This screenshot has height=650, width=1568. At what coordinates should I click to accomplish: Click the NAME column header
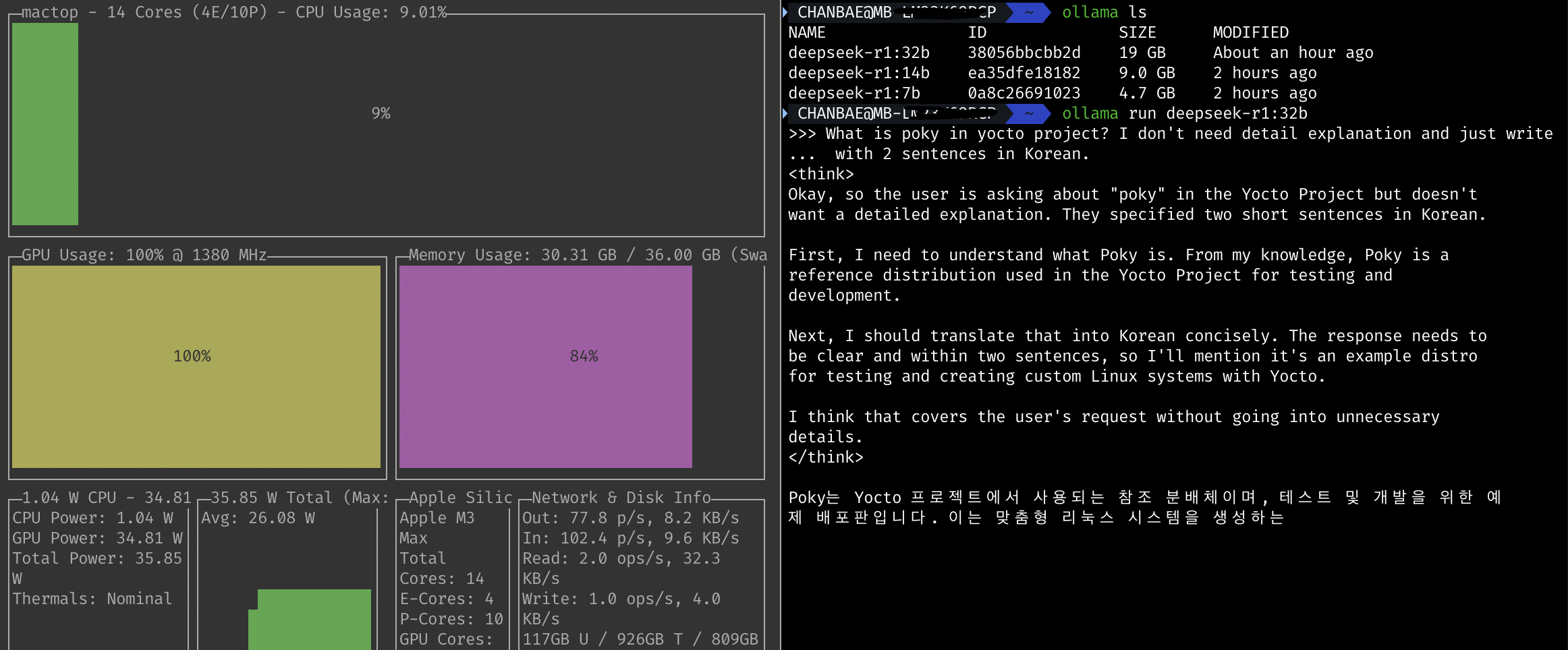pos(807,32)
